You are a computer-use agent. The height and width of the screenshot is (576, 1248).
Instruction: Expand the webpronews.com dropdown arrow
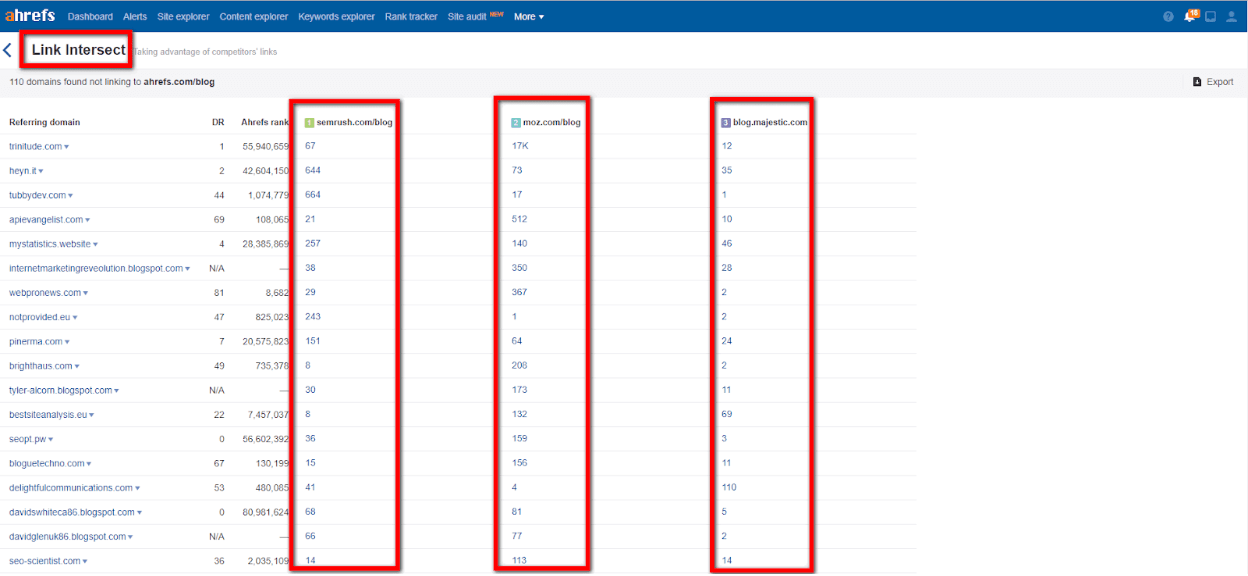pyautogui.click(x=85, y=293)
